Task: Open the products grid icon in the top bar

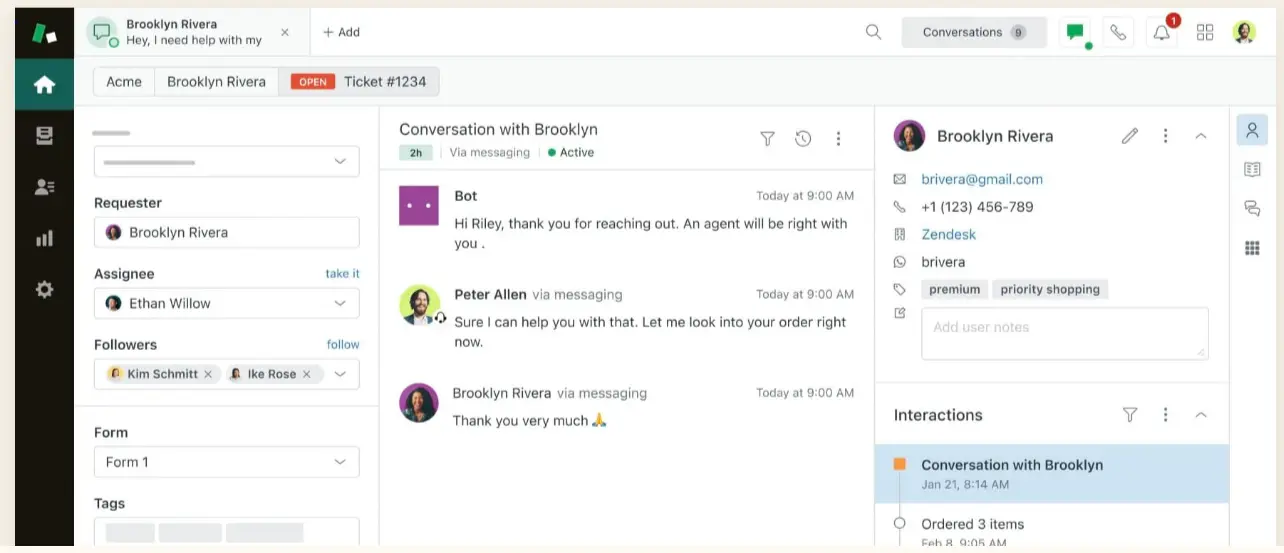Action: coord(1204,33)
